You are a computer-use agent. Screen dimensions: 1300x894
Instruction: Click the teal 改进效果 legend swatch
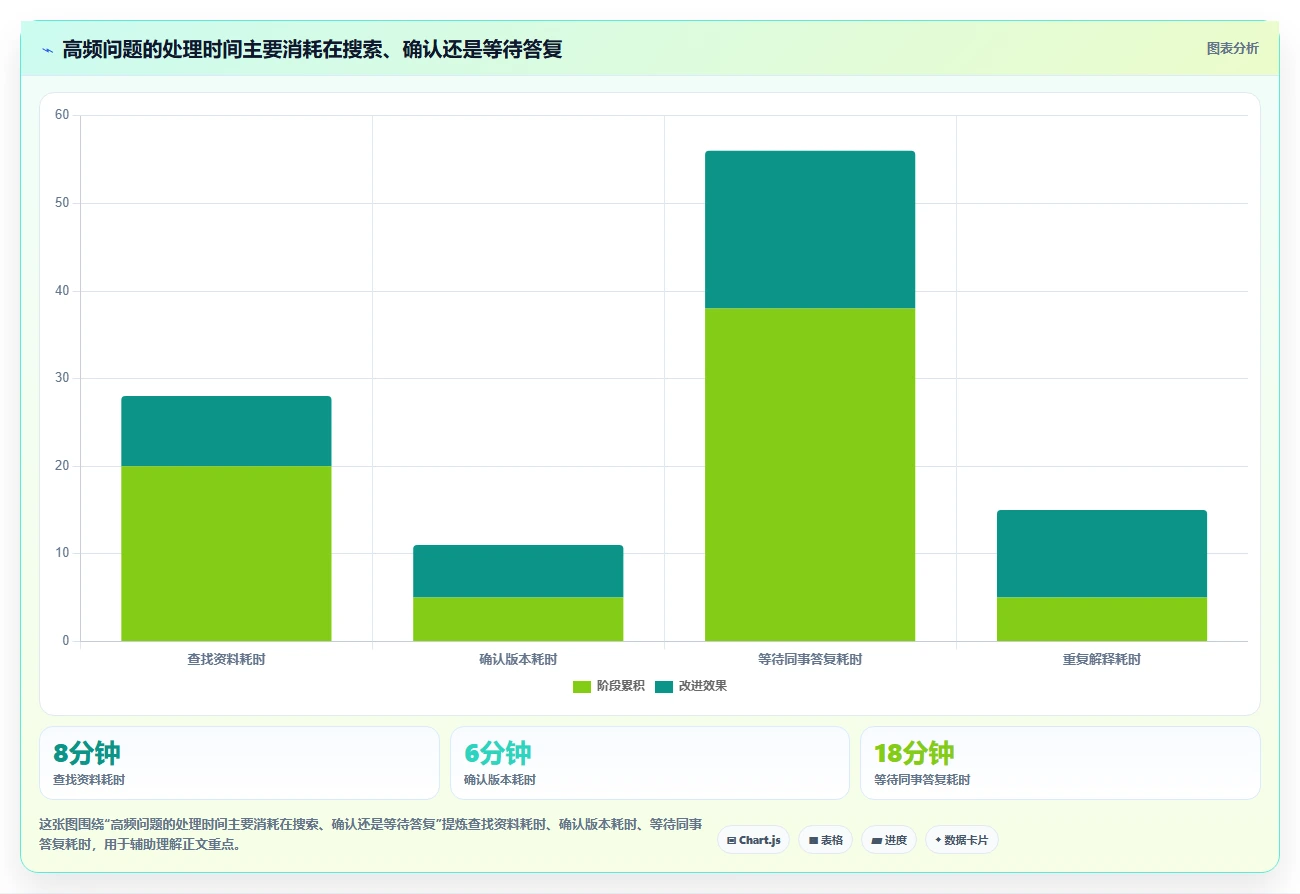pyautogui.click(x=664, y=686)
